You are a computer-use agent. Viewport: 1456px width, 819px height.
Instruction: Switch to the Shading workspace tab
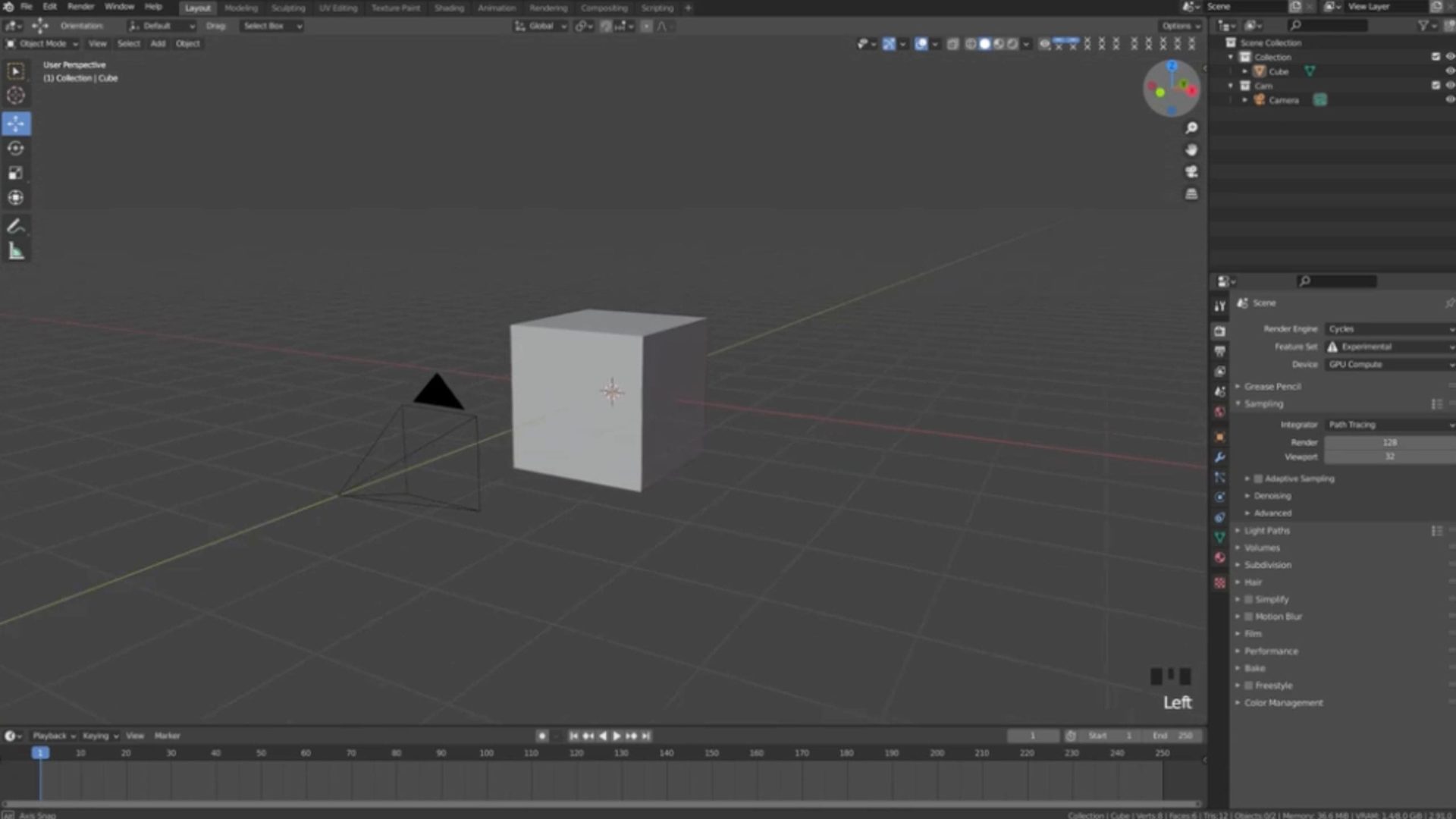click(449, 8)
